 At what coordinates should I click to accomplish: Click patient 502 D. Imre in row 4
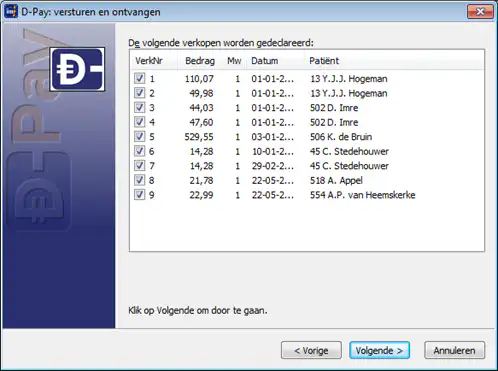(x=334, y=122)
